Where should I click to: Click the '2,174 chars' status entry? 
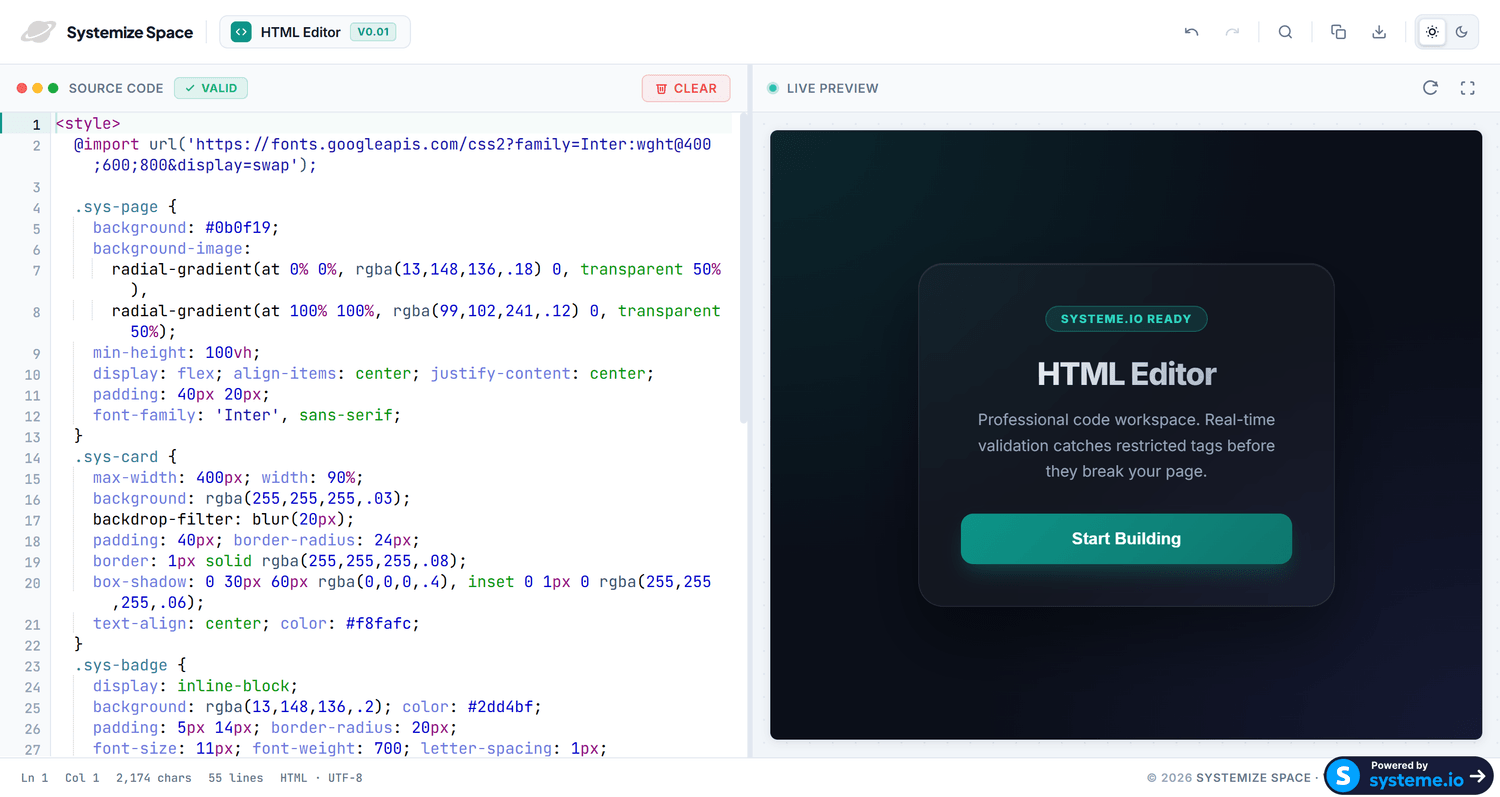point(153,777)
